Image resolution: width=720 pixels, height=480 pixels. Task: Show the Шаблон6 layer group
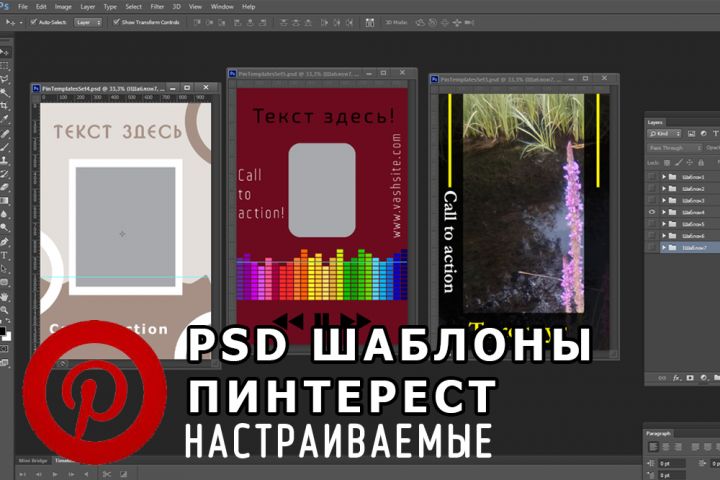click(652, 236)
